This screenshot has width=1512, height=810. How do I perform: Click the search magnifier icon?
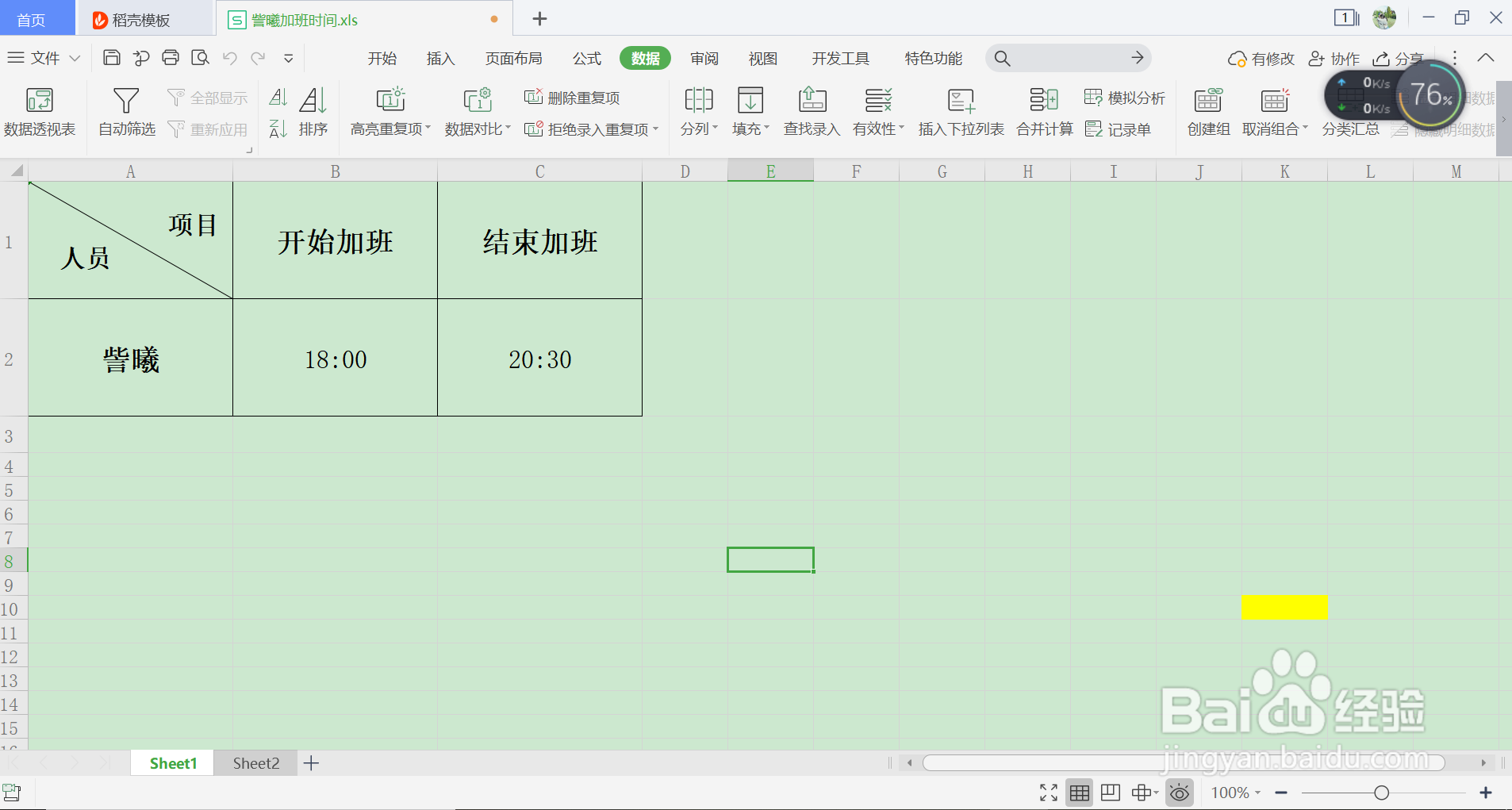click(x=1002, y=58)
